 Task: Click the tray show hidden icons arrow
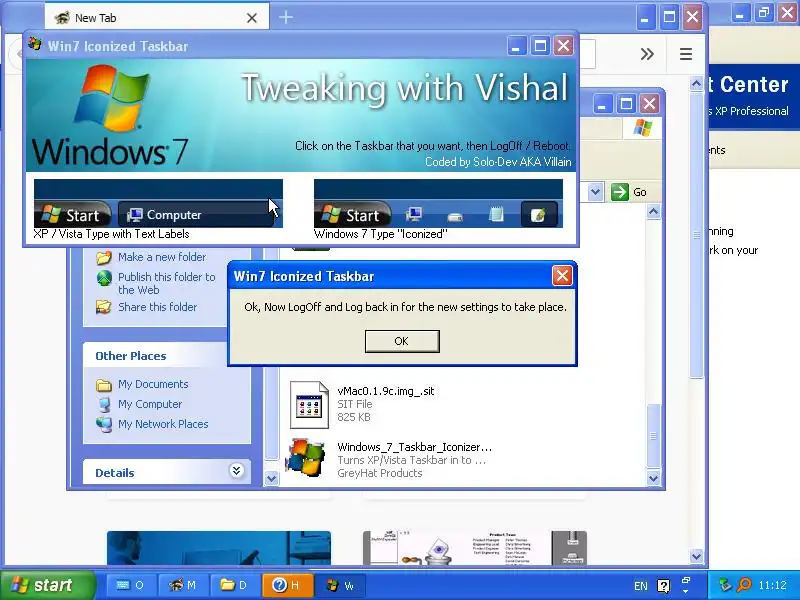pyautogui.click(x=686, y=591)
